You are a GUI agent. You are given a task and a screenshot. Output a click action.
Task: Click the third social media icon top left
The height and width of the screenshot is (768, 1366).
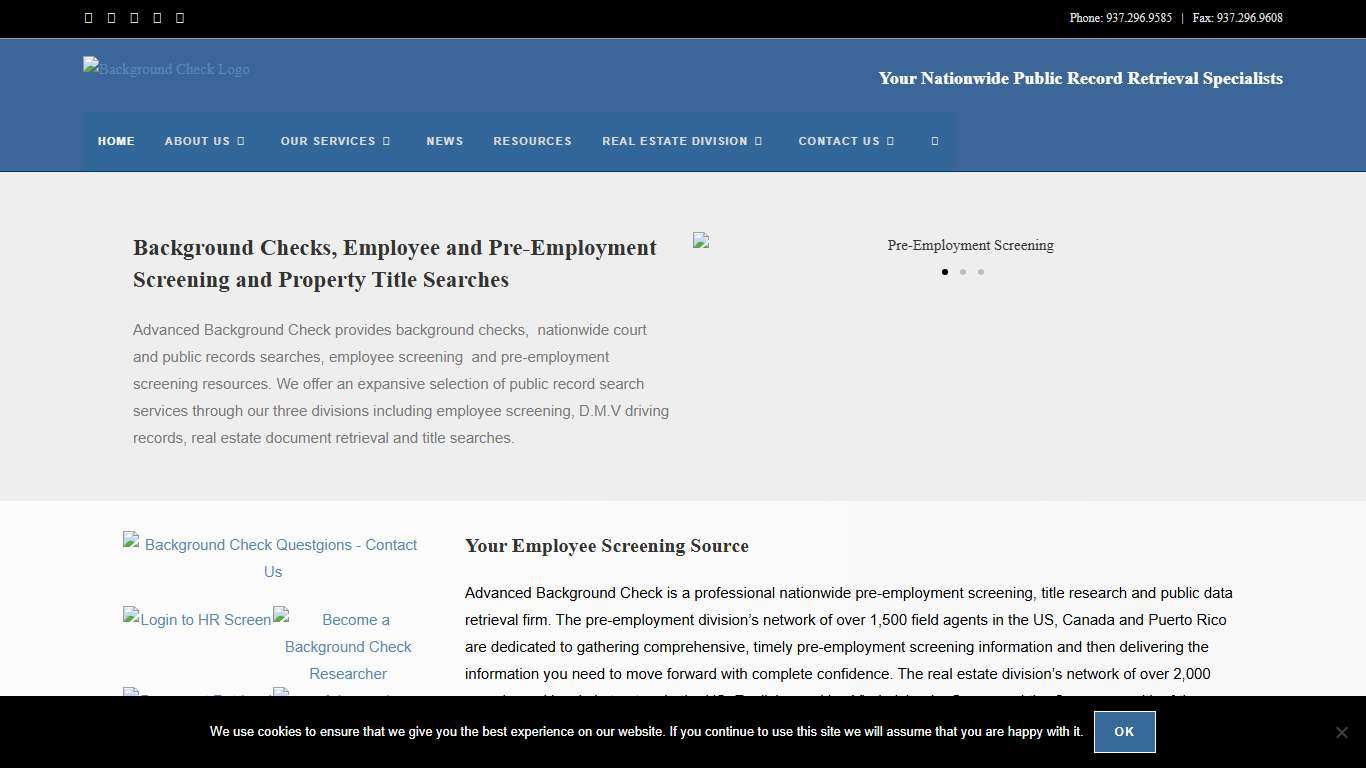(134, 17)
